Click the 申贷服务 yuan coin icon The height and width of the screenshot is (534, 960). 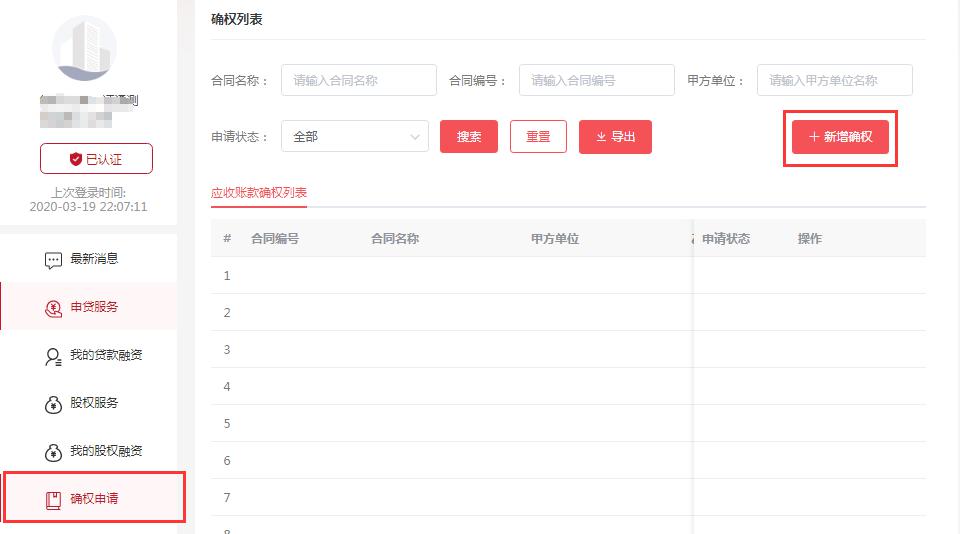[x=53, y=309]
